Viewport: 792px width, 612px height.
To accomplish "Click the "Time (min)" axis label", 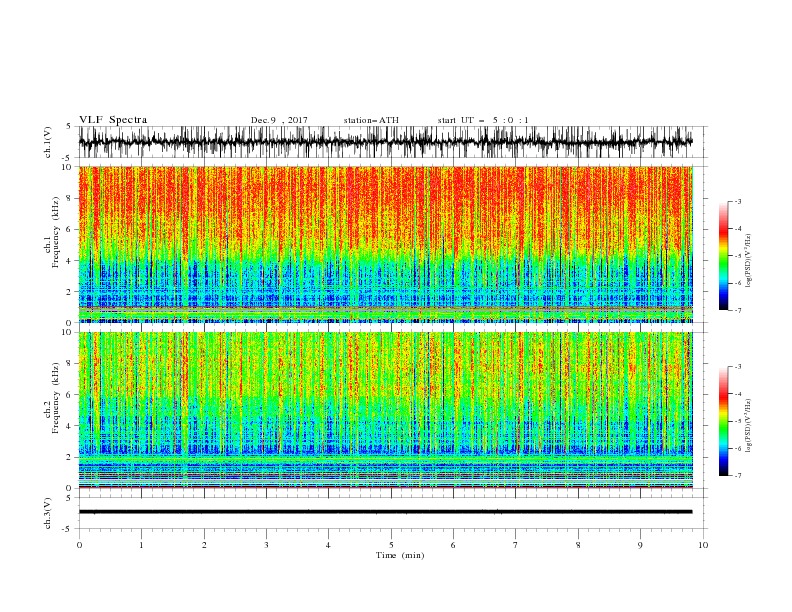I will 400,555.
